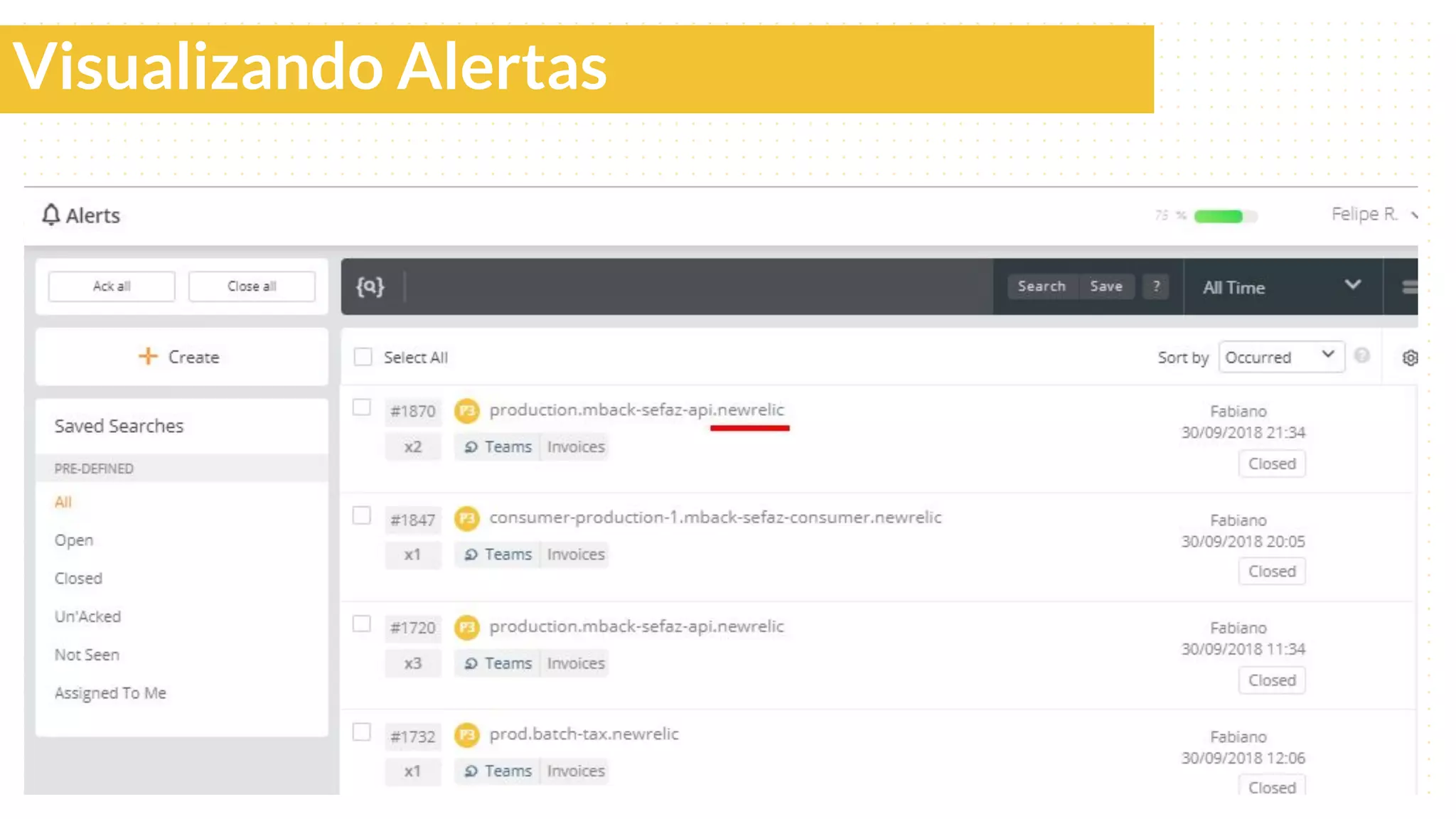Viewport: 1456px width, 819px height.
Task: Select the All saved search
Action: coord(63,502)
